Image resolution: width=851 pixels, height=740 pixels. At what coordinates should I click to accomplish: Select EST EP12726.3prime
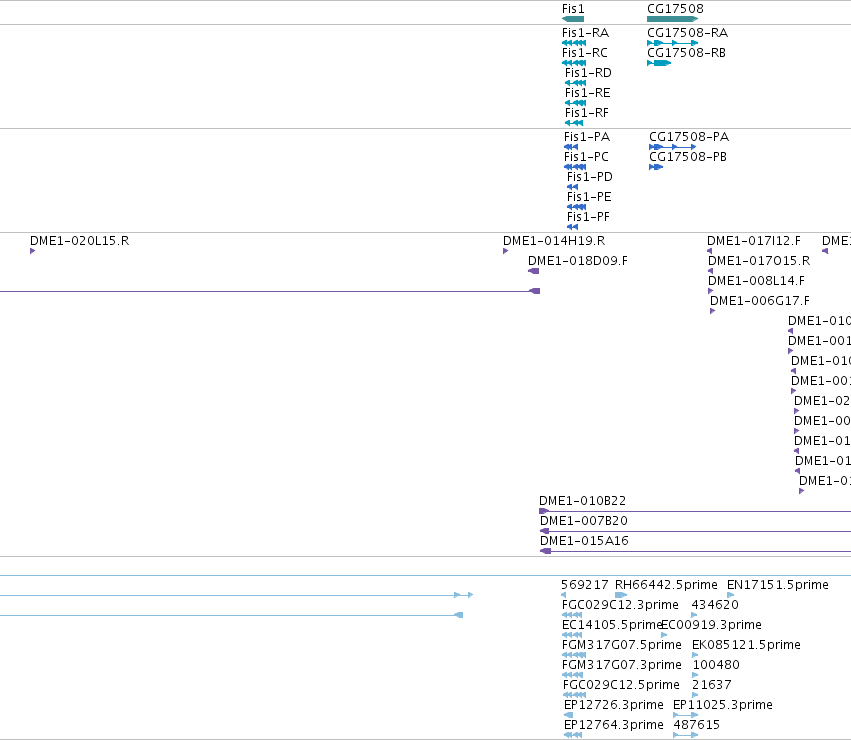coord(613,706)
